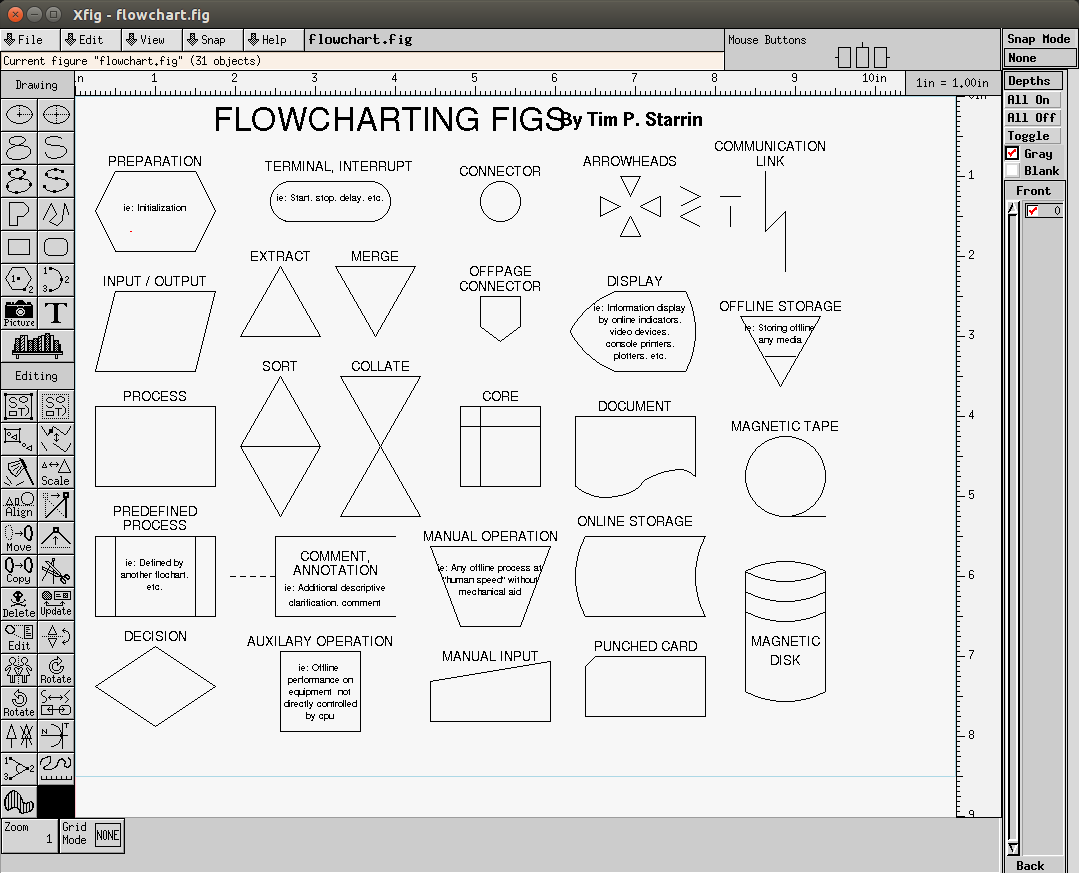Select the delete point scissors tool
This screenshot has height=873, width=1079.
tap(56, 571)
